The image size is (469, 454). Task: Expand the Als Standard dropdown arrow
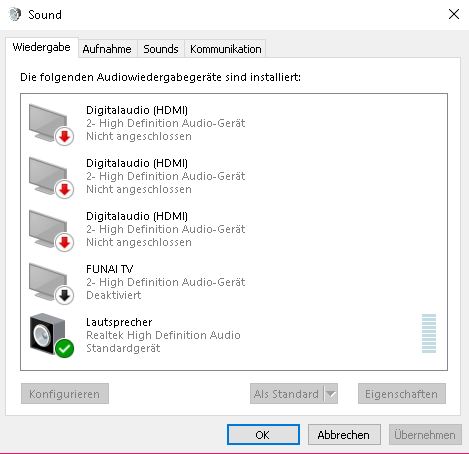[331, 394]
